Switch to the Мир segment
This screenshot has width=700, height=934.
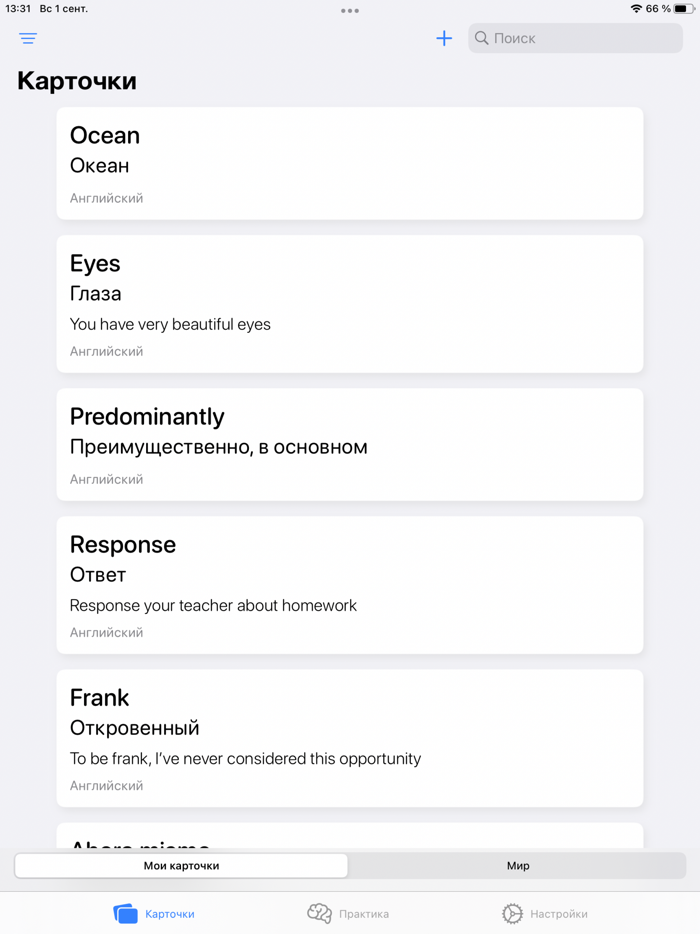click(518, 865)
